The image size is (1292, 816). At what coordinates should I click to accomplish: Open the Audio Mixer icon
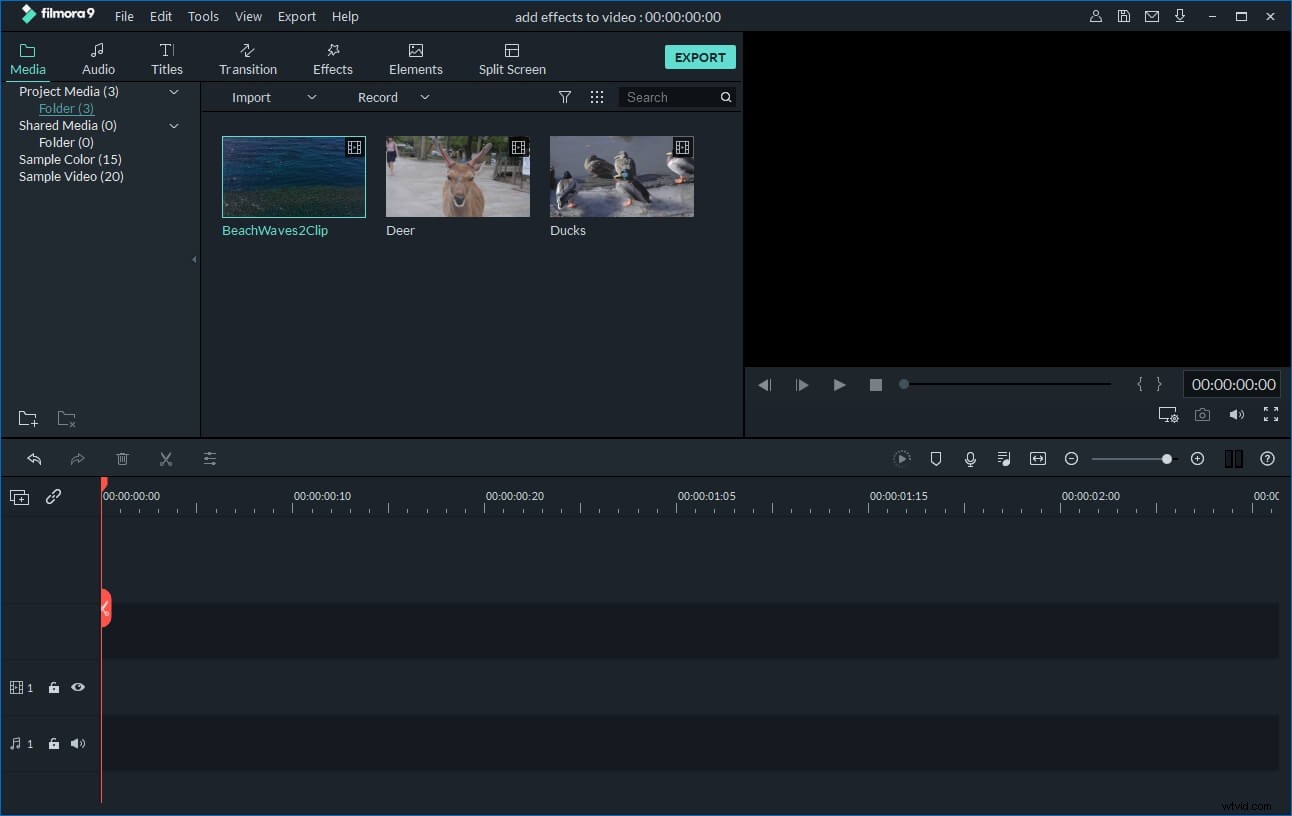(1003, 458)
